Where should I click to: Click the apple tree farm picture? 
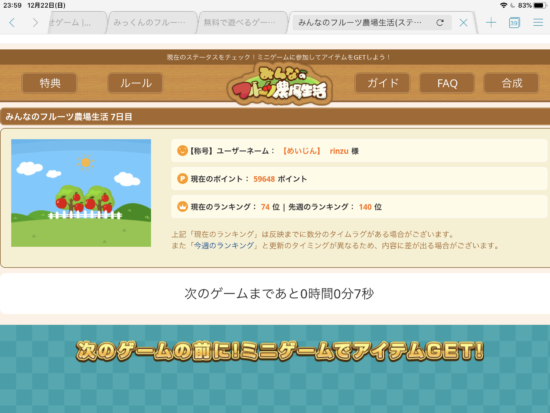tap(81, 193)
